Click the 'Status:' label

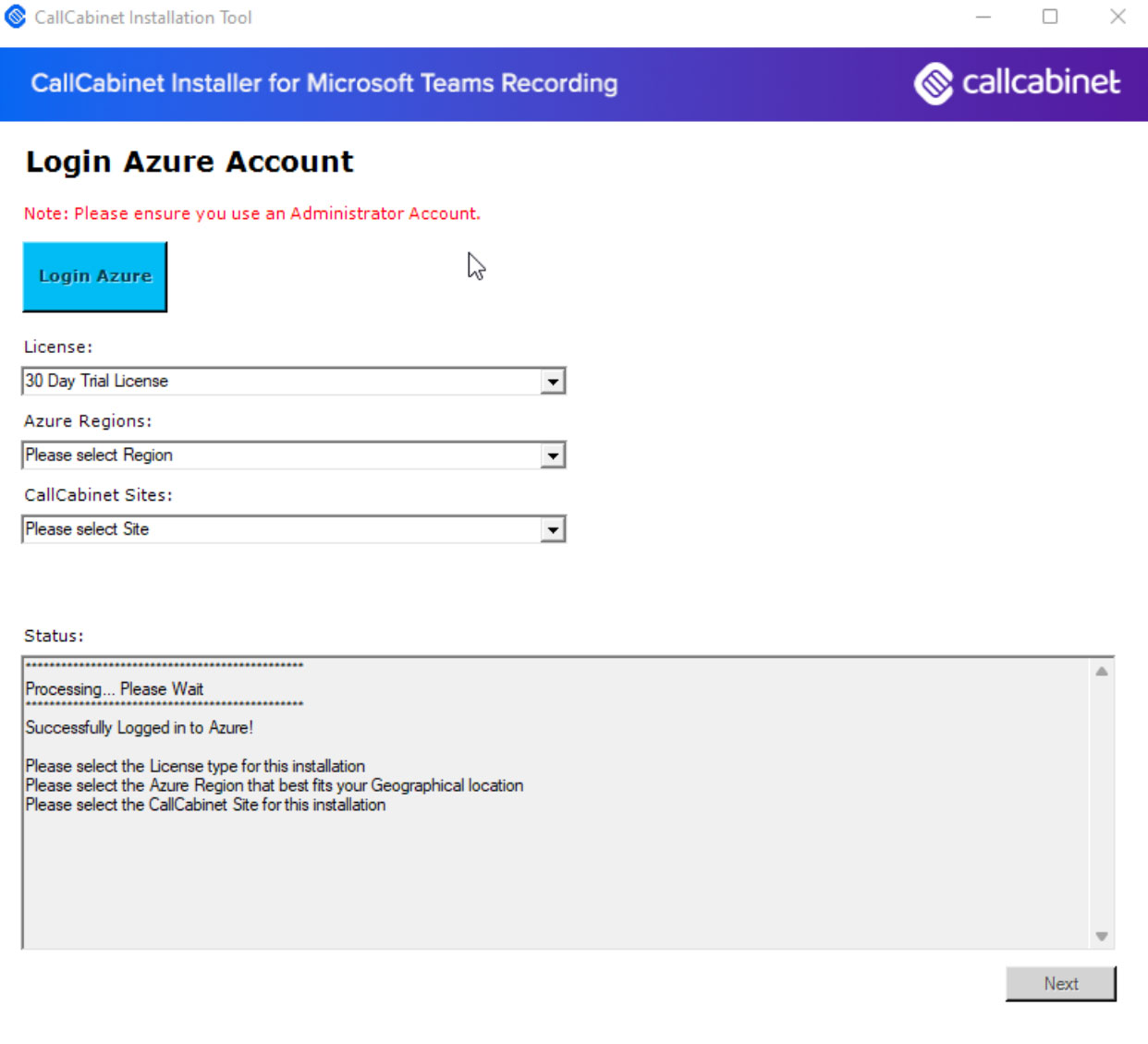pyautogui.click(x=54, y=636)
